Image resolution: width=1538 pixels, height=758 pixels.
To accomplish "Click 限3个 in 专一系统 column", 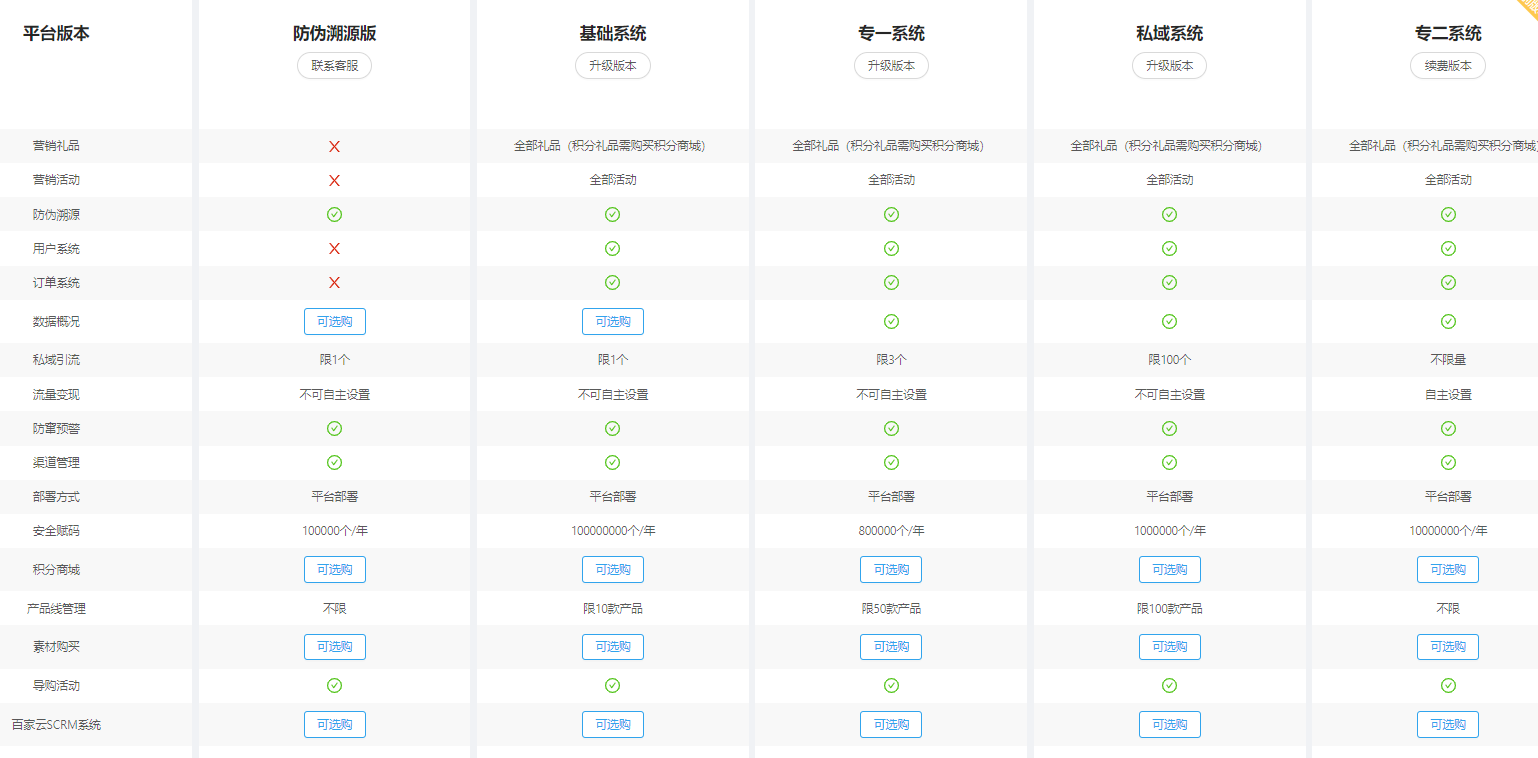I will [891, 360].
